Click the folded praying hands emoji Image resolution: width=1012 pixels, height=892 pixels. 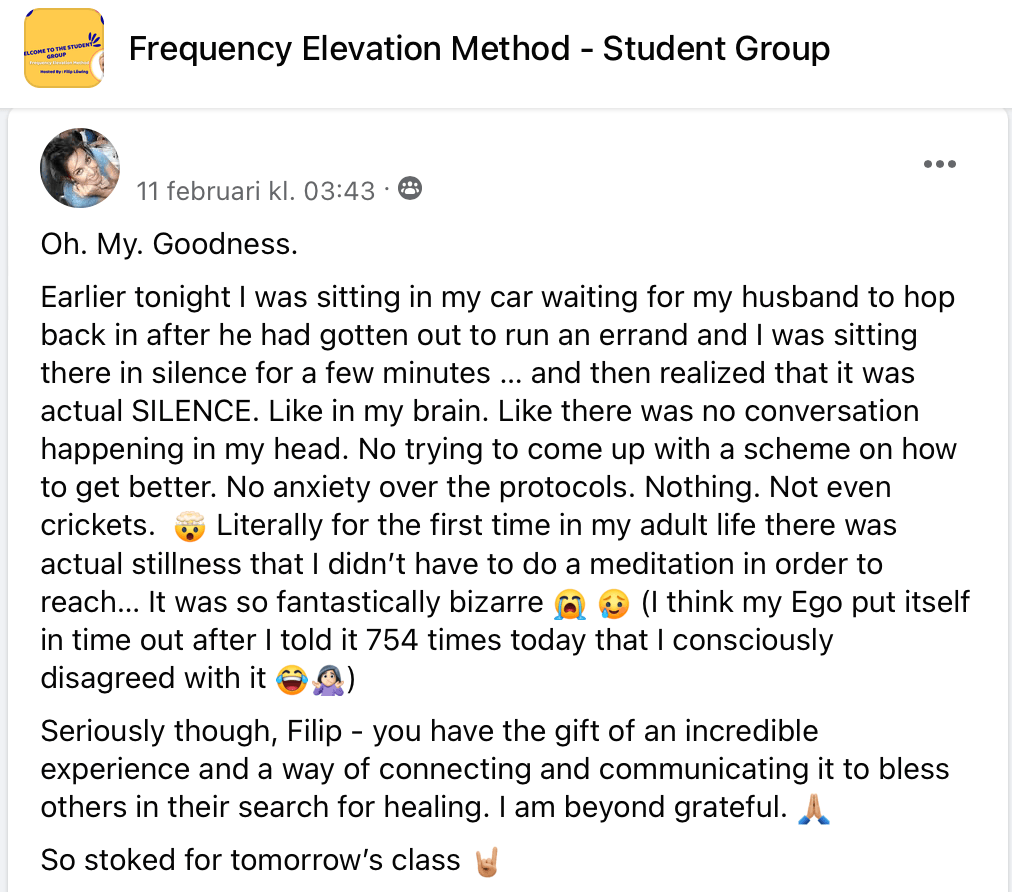pos(814,809)
